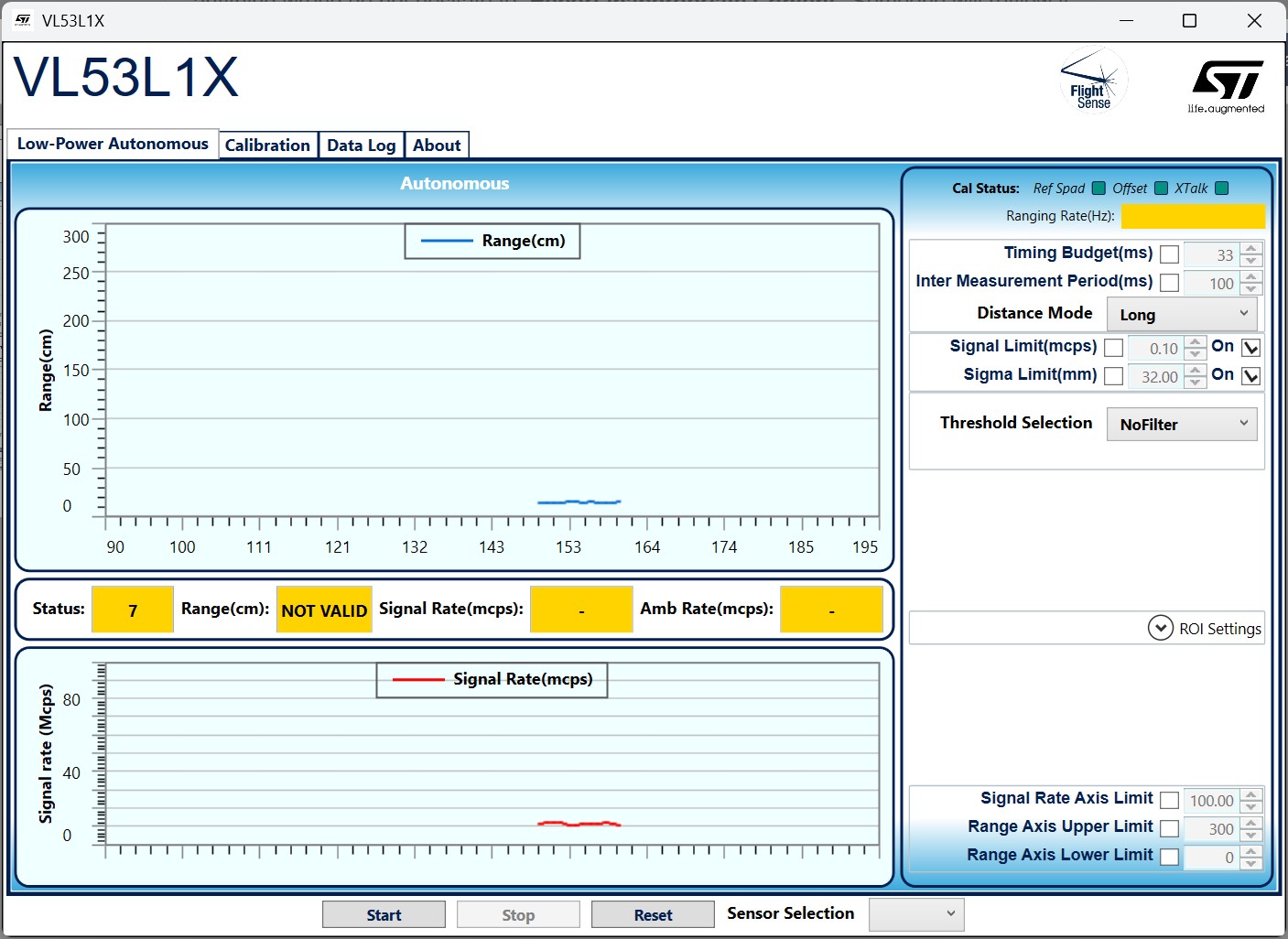This screenshot has width=1288, height=939.
Task: Toggle the Sigma Limit On arrow checkbox
Action: 1250,376
